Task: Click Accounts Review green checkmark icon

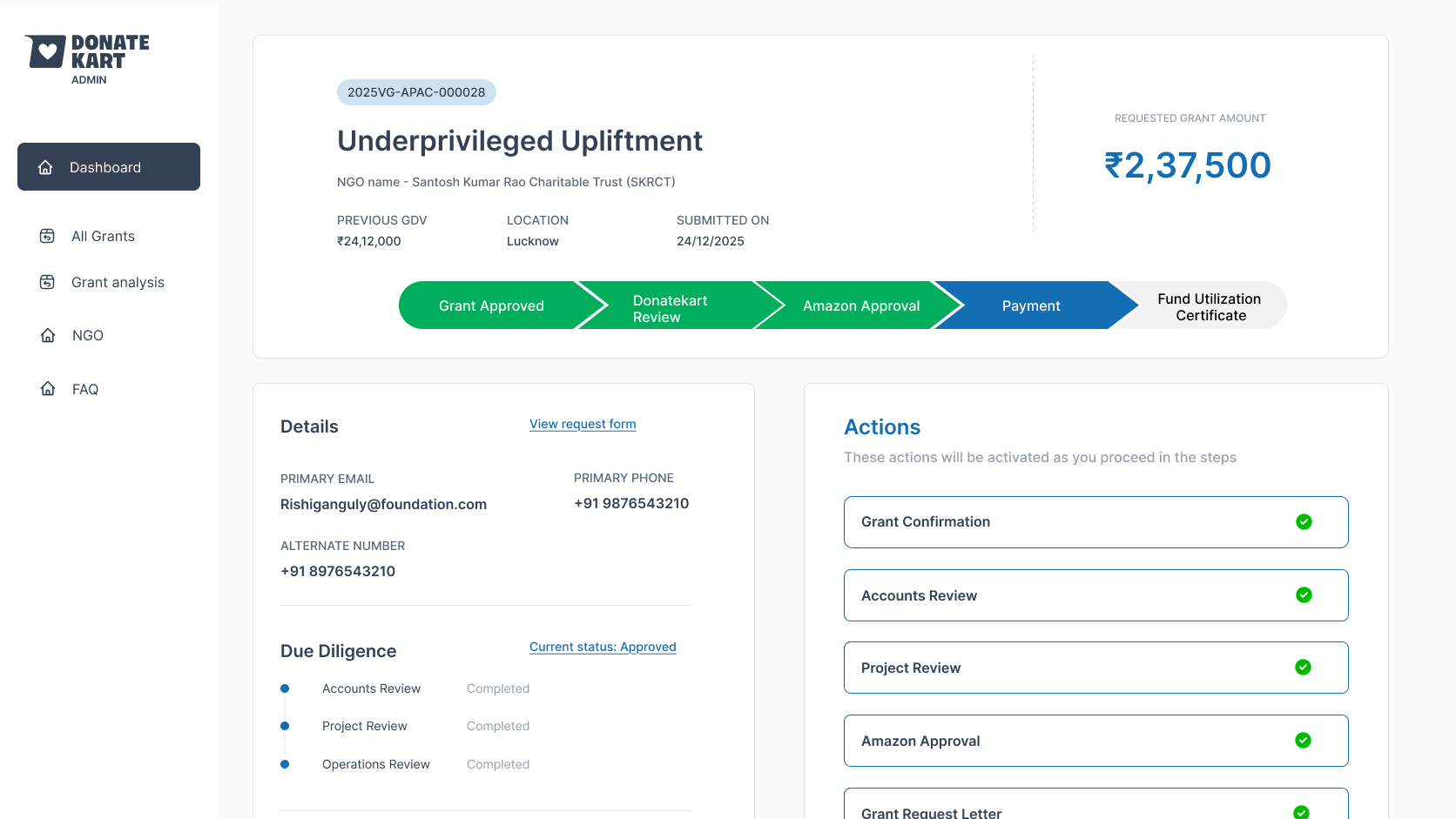Action: [1304, 594]
